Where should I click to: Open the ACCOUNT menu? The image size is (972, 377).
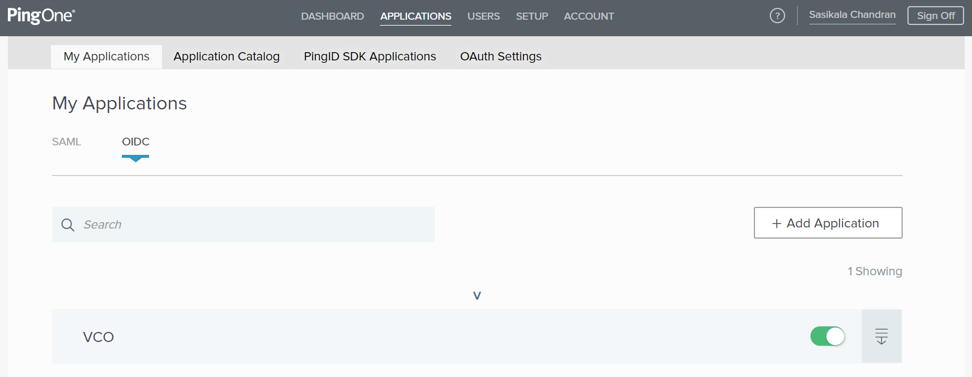(589, 16)
